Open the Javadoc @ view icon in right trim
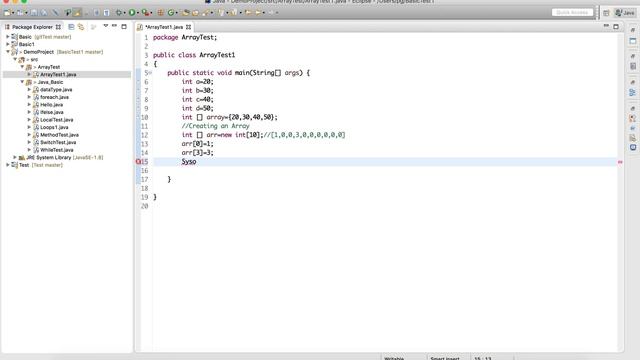 tap(632, 128)
